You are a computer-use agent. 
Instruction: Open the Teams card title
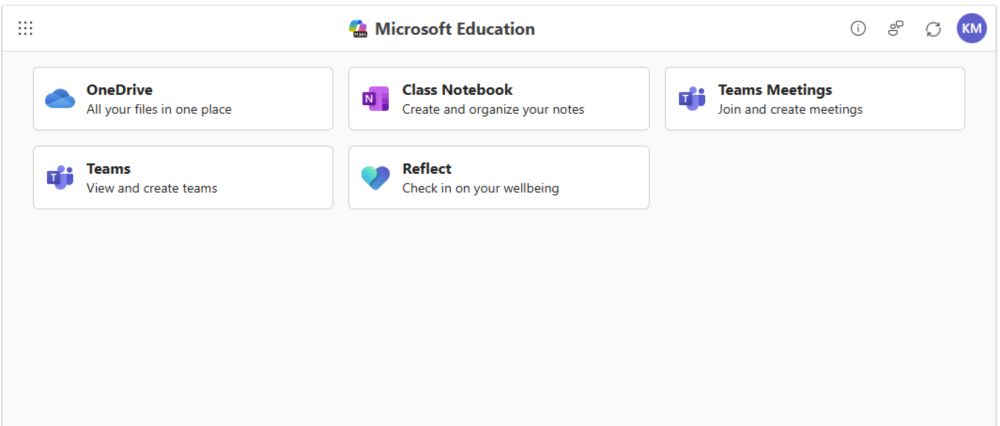coord(108,169)
